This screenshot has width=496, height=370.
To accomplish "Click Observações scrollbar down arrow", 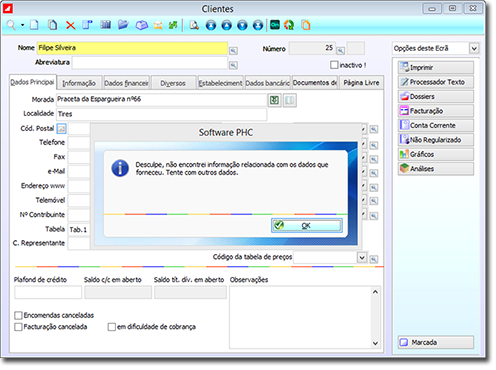I will (x=375, y=343).
